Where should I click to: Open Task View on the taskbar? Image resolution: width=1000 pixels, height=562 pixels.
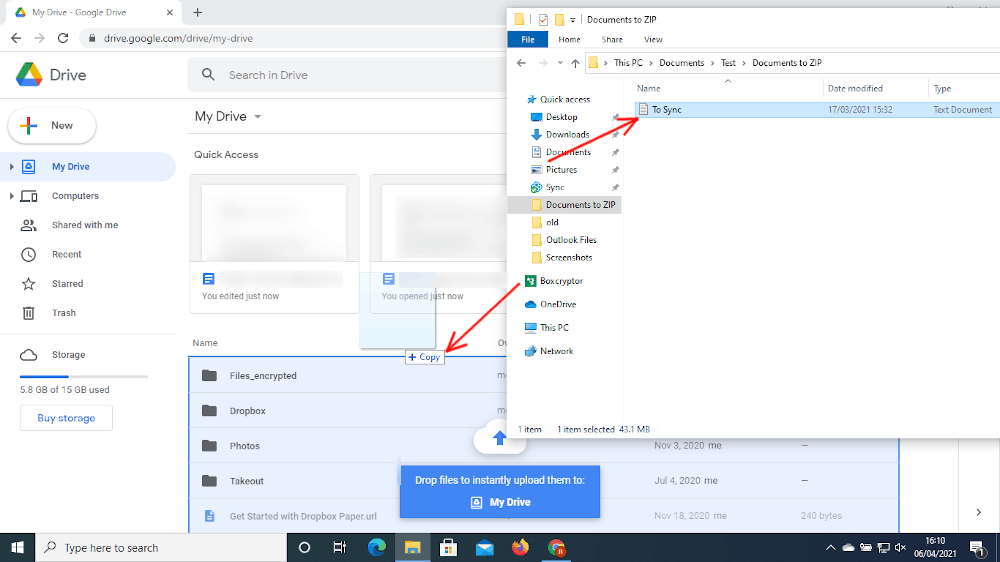click(340, 548)
